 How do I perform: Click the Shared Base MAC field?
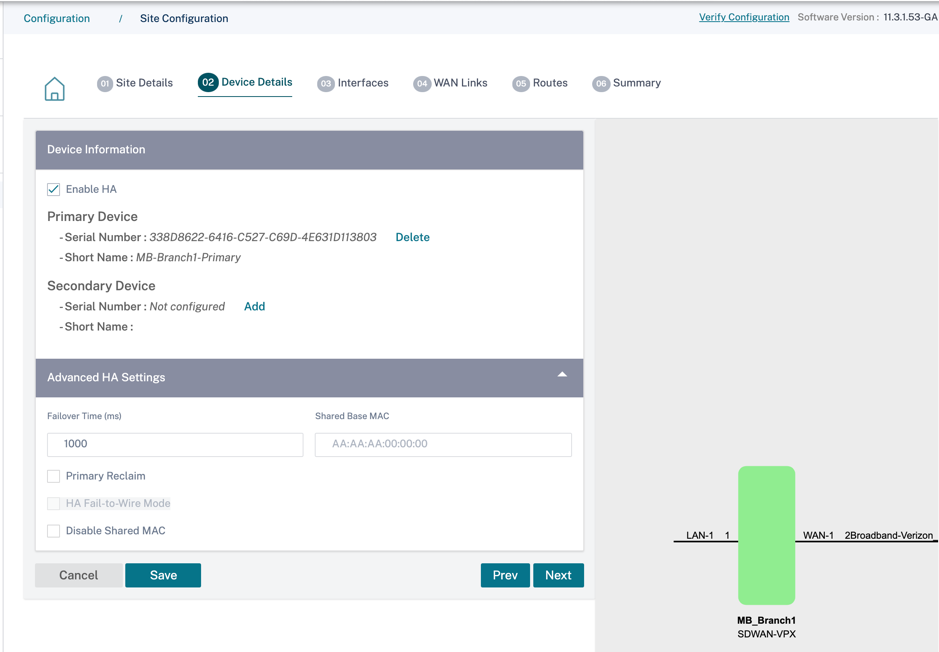443,444
